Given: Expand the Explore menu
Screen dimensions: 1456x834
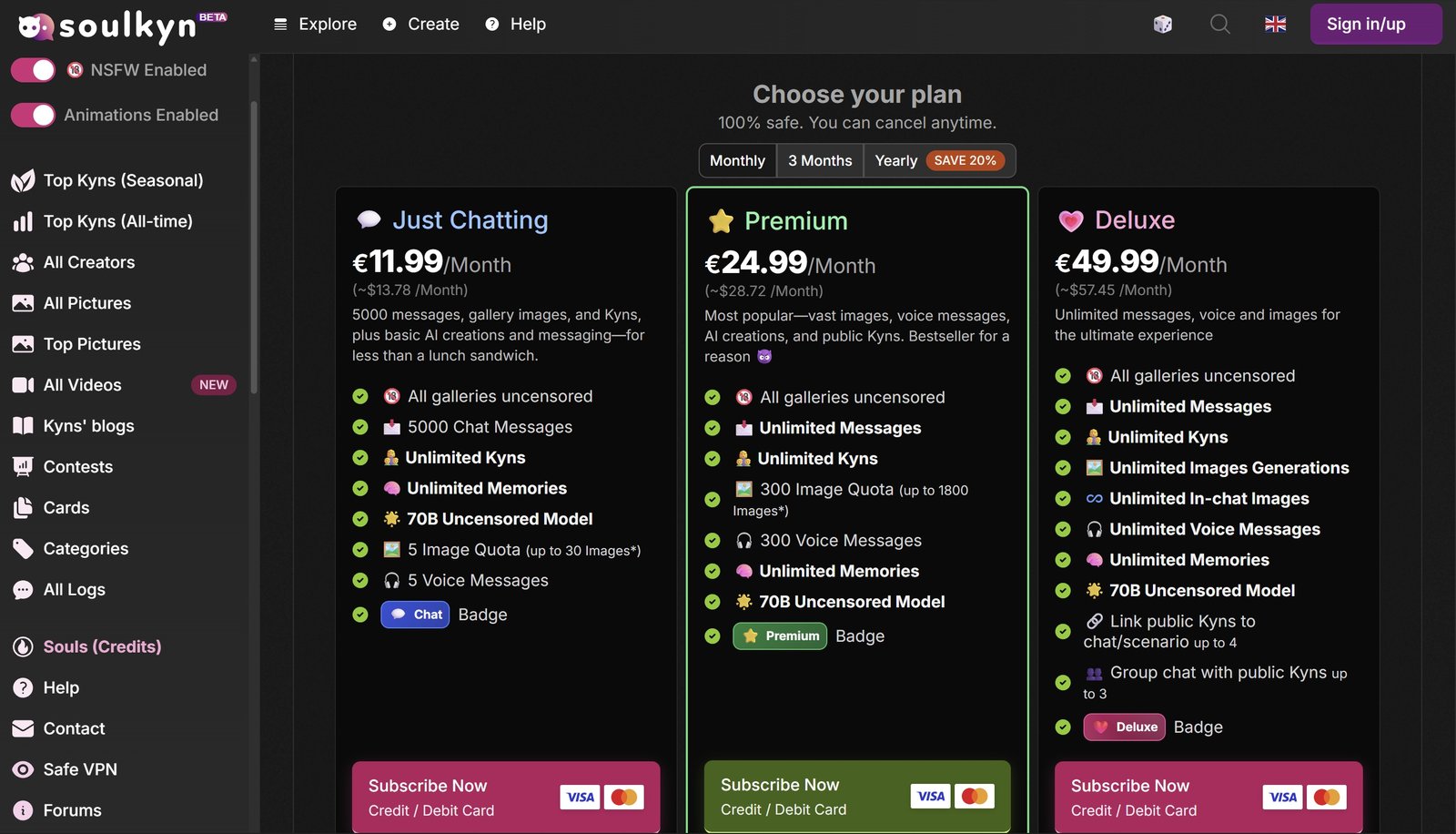Looking at the screenshot, I should click(x=315, y=25).
